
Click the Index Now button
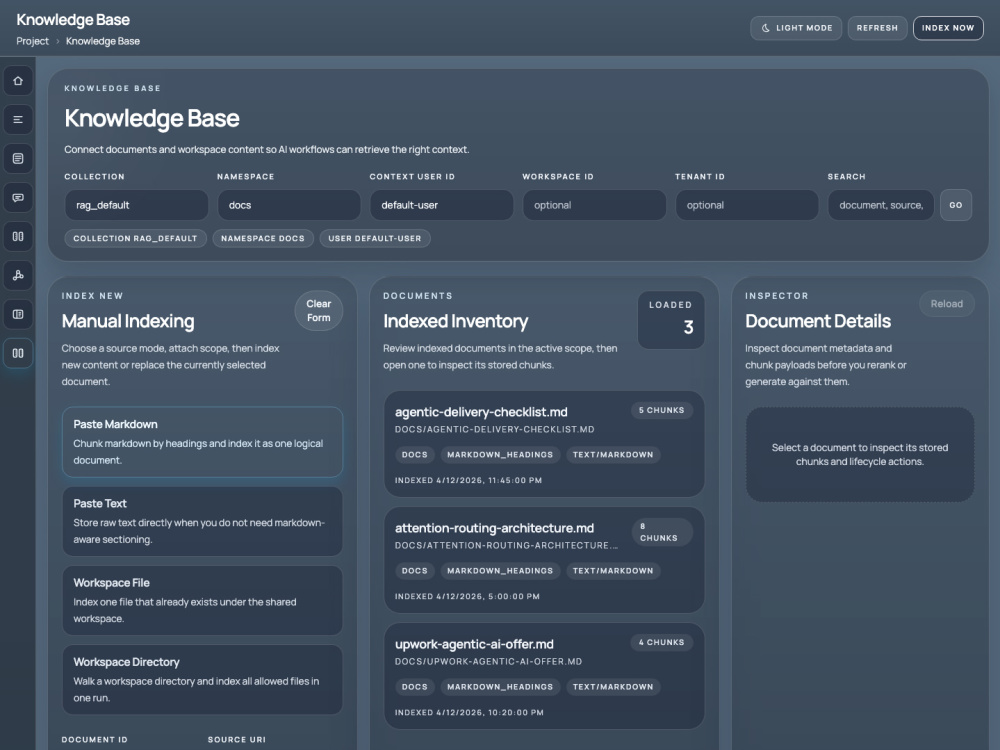[x=948, y=28]
